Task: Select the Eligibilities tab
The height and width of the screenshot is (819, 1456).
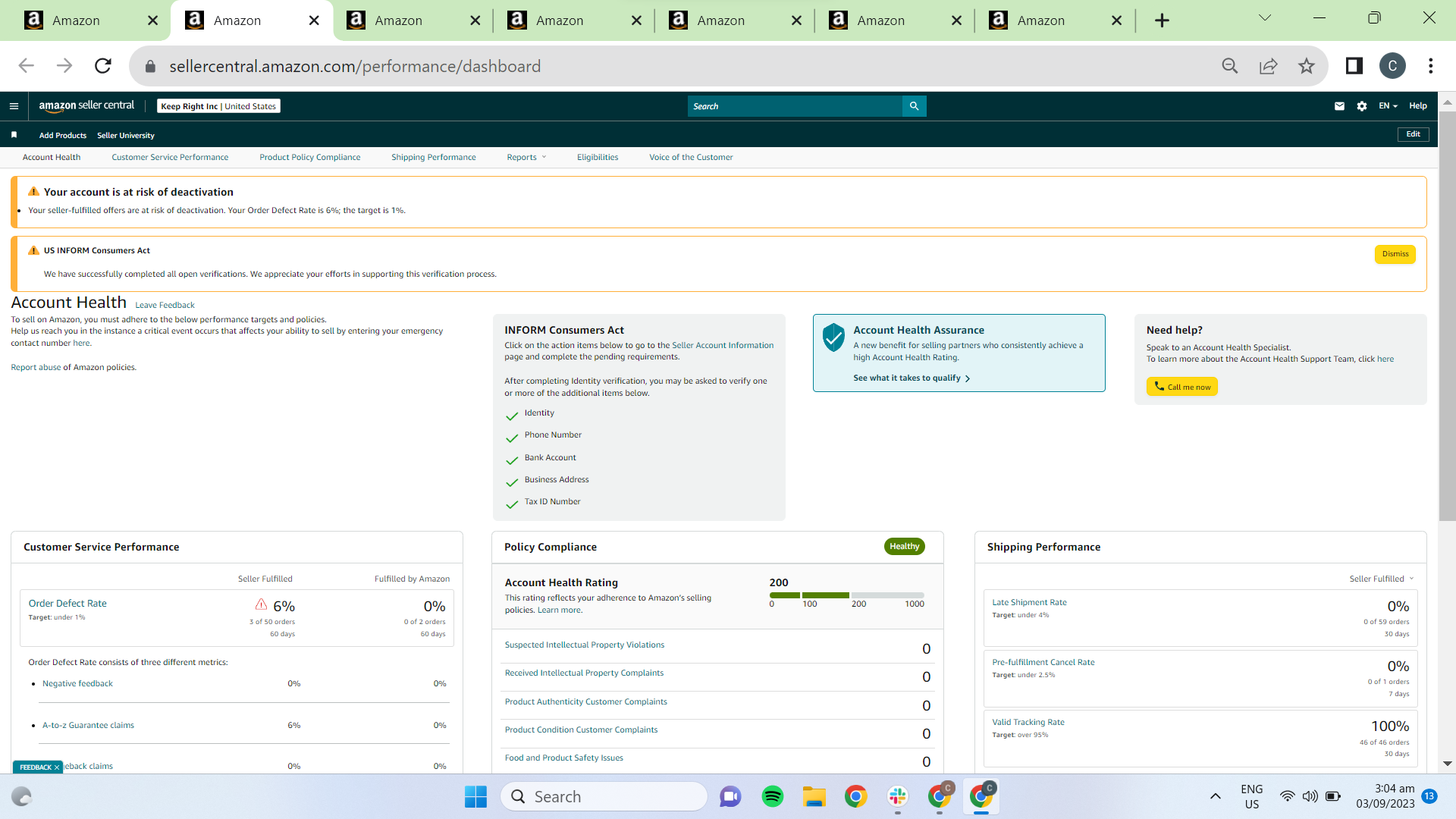Action: (x=598, y=158)
